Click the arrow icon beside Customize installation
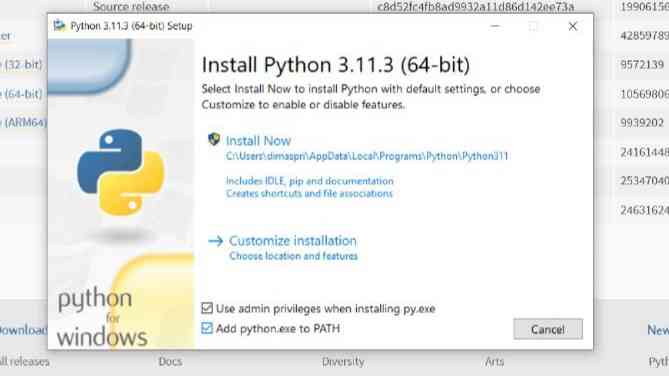 point(215,241)
